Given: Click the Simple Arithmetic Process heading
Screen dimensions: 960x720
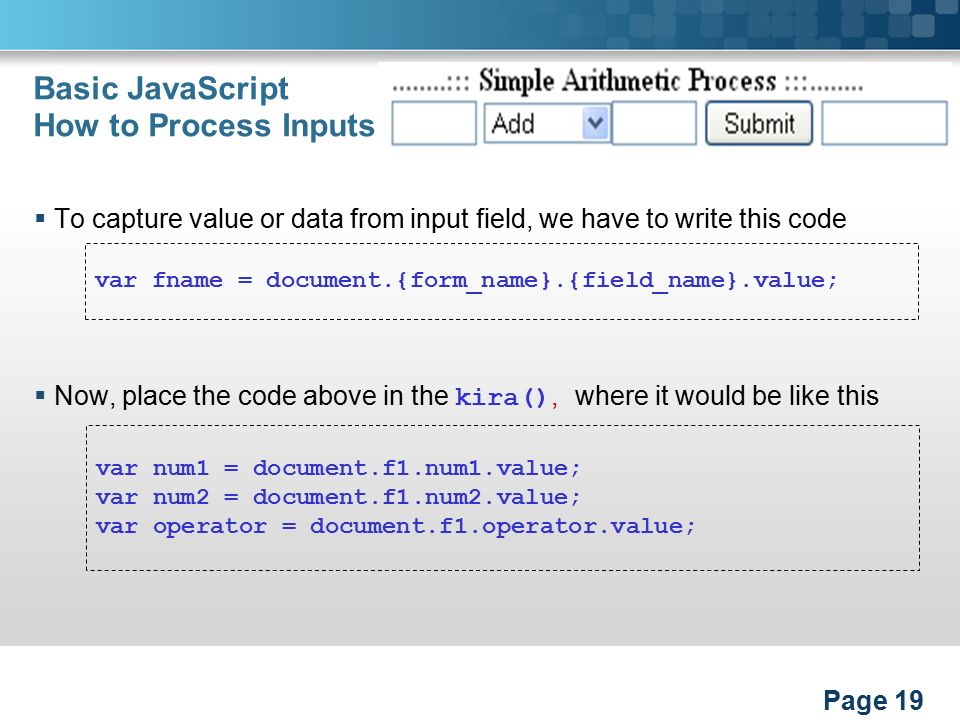Looking at the screenshot, I should [627, 81].
